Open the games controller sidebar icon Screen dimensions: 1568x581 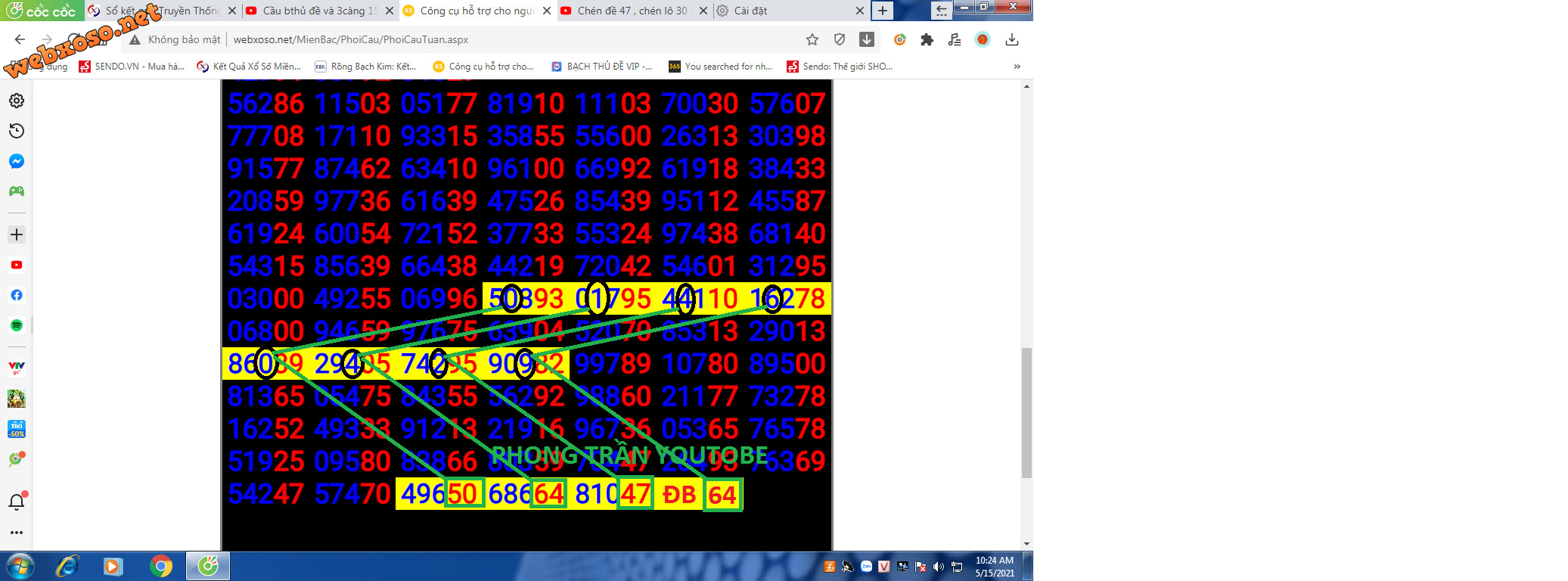tap(17, 191)
